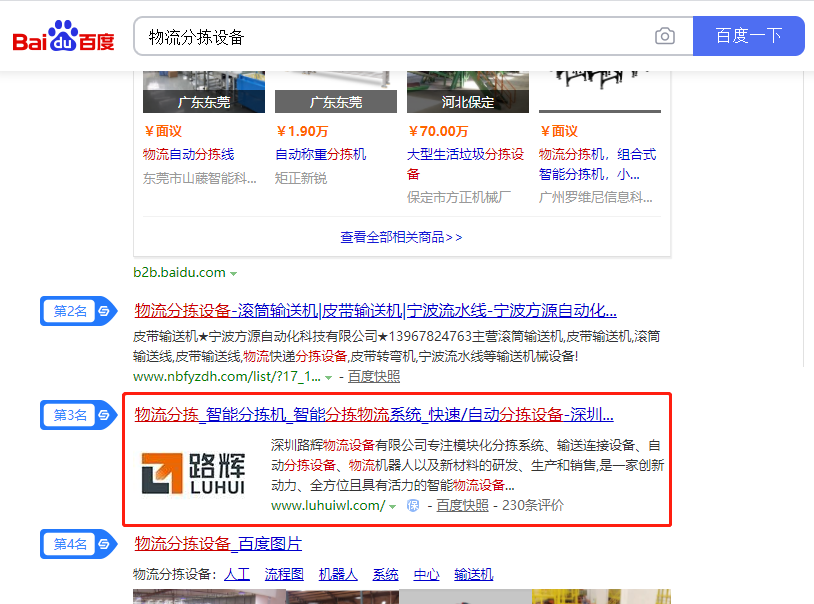Open 大型生活垃圾分拣设备 product link
Screen dimensions: 814x604
click(466, 164)
